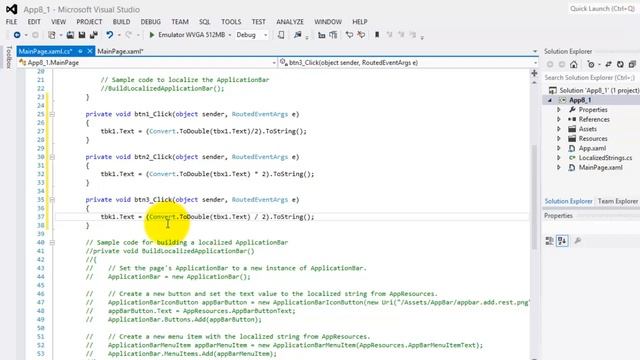Start debugging with the green play icon
Screen dimensions: 640x360
click(x=152, y=35)
